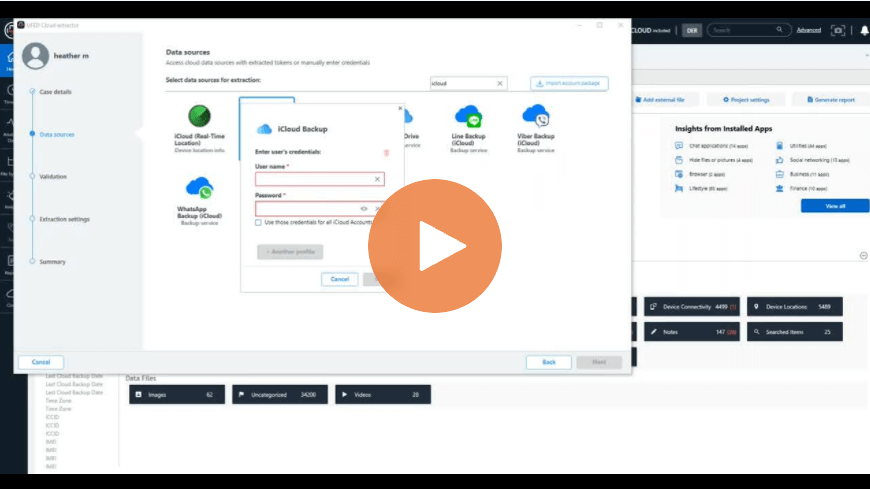Go to the Extraction settings step
870x489 pixels.
pos(64,219)
